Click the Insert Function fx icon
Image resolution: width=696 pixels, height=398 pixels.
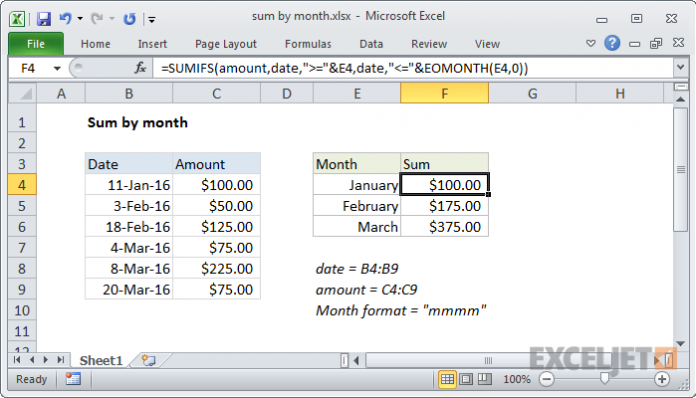click(140, 68)
